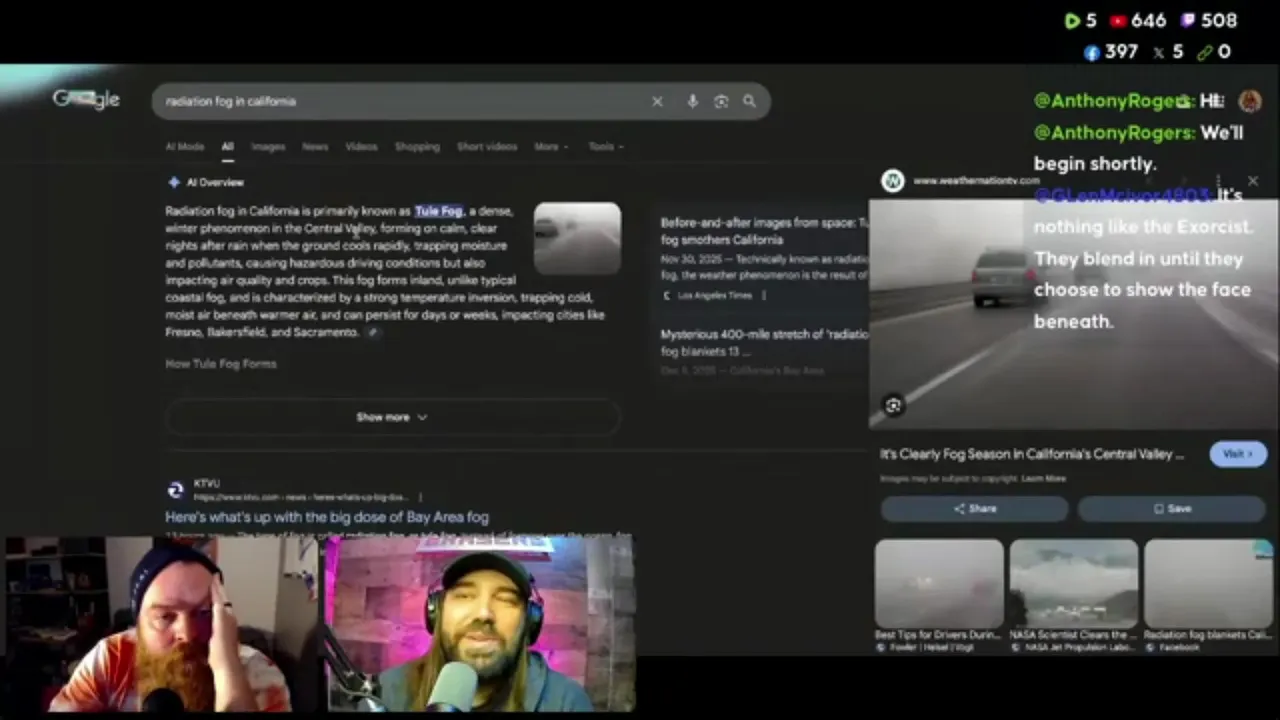This screenshot has width=1280, height=720.
Task: Start voice search with the microphone icon
Action: (692, 101)
